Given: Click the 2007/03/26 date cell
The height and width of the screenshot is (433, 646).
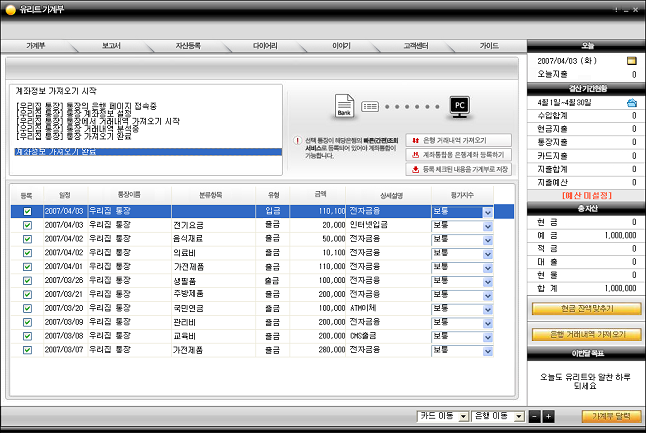Looking at the screenshot, I should [65, 281].
